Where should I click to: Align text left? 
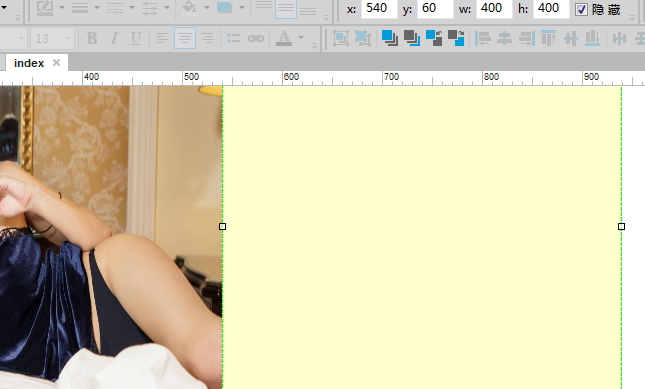[x=162, y=39]
